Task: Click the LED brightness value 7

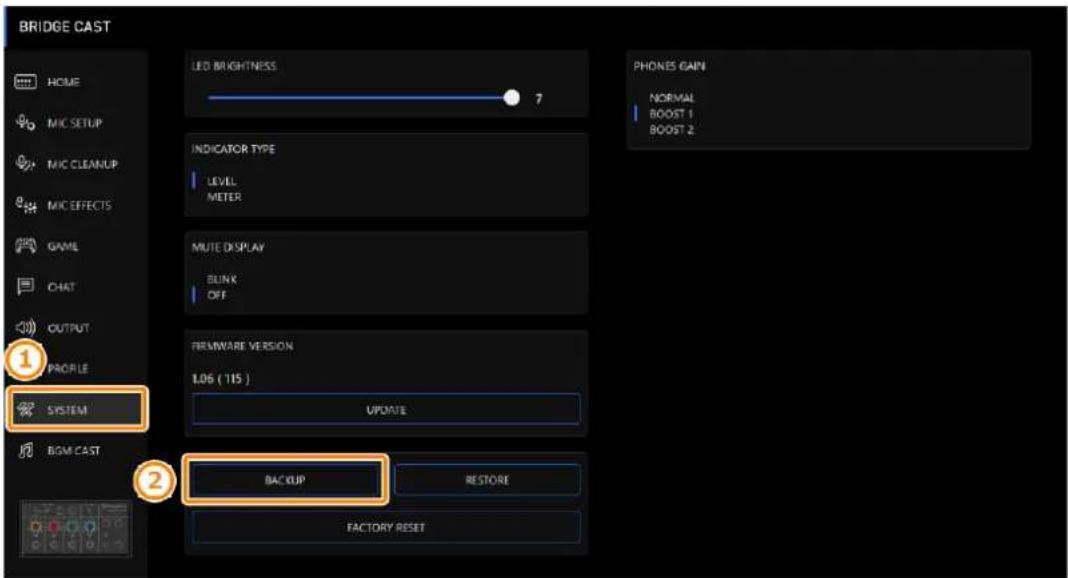Action: coord(539,99)
